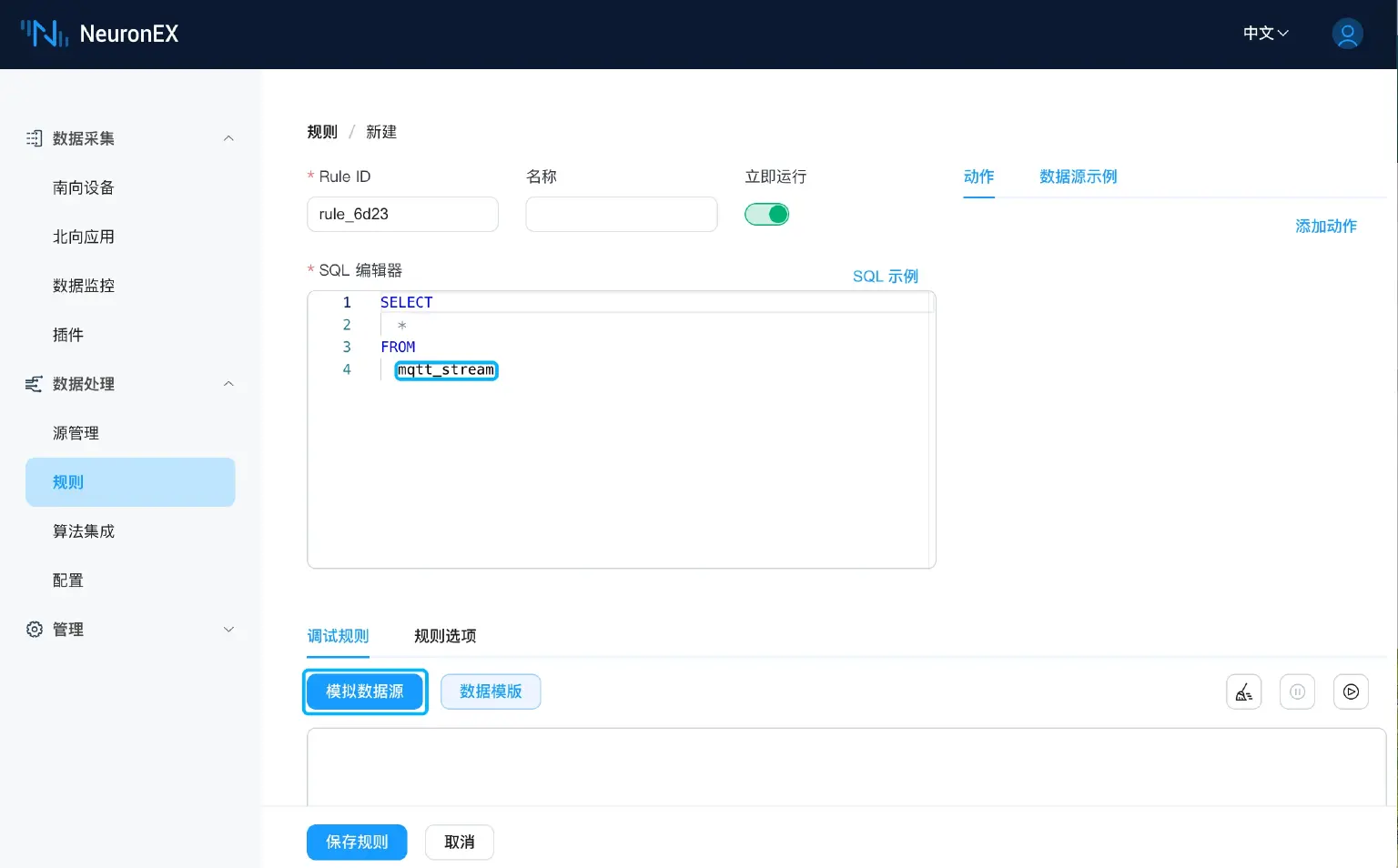
Task: Toggle the 立即运行 switch off
Action: point(766,215)
